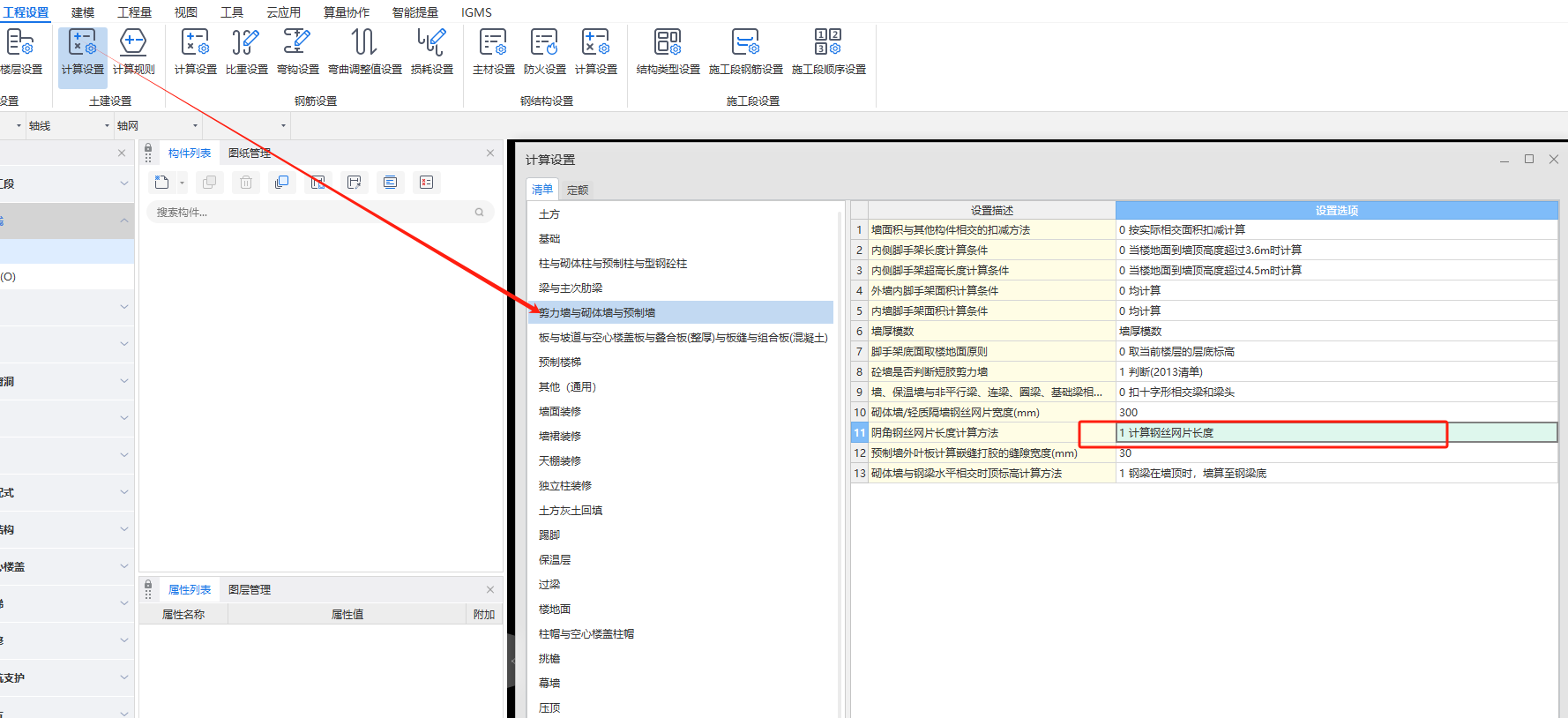Close the 构件列表 panel
This screenshot has height=718, width=1568.
pos(490,153)
